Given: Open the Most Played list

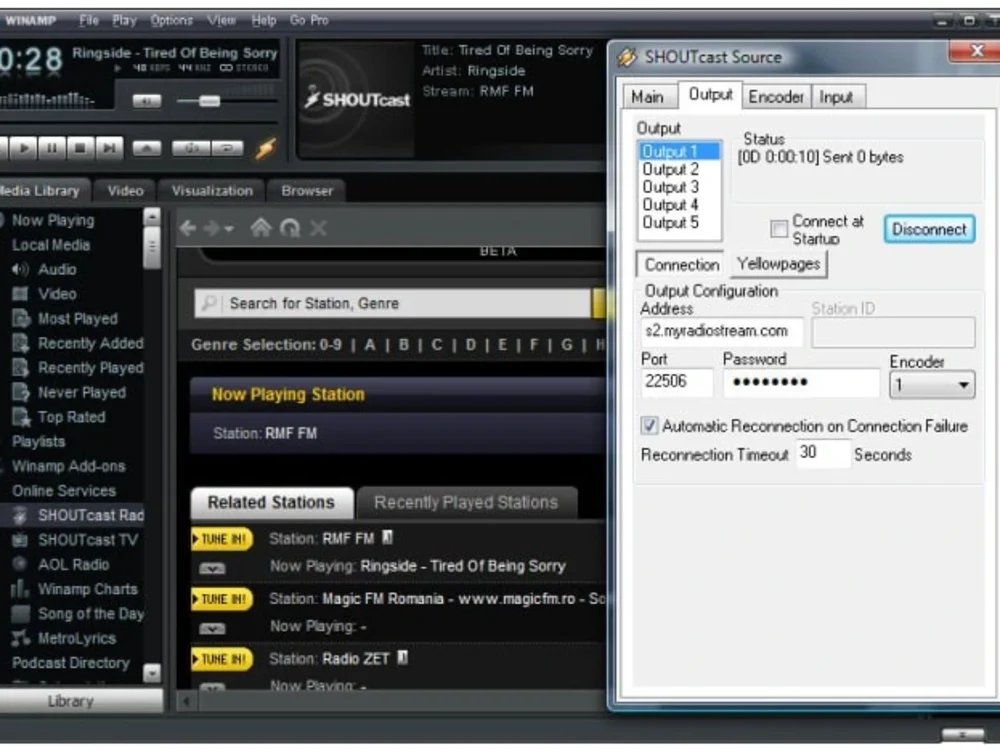Looking at the screenshot, I should [x=78, y=319].
